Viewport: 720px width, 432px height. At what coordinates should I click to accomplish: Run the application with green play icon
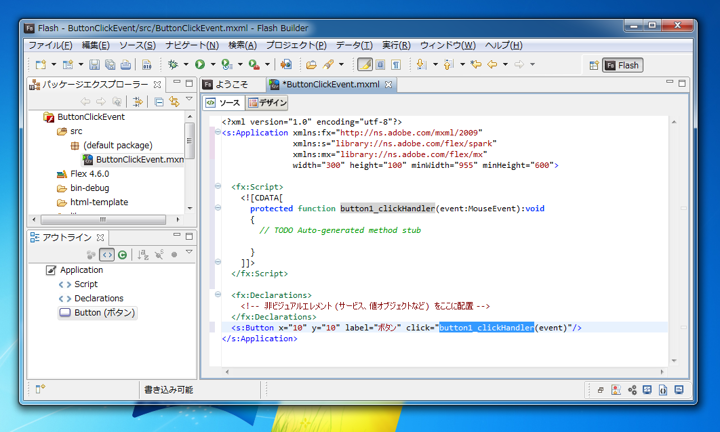click(x=200, y=65)
